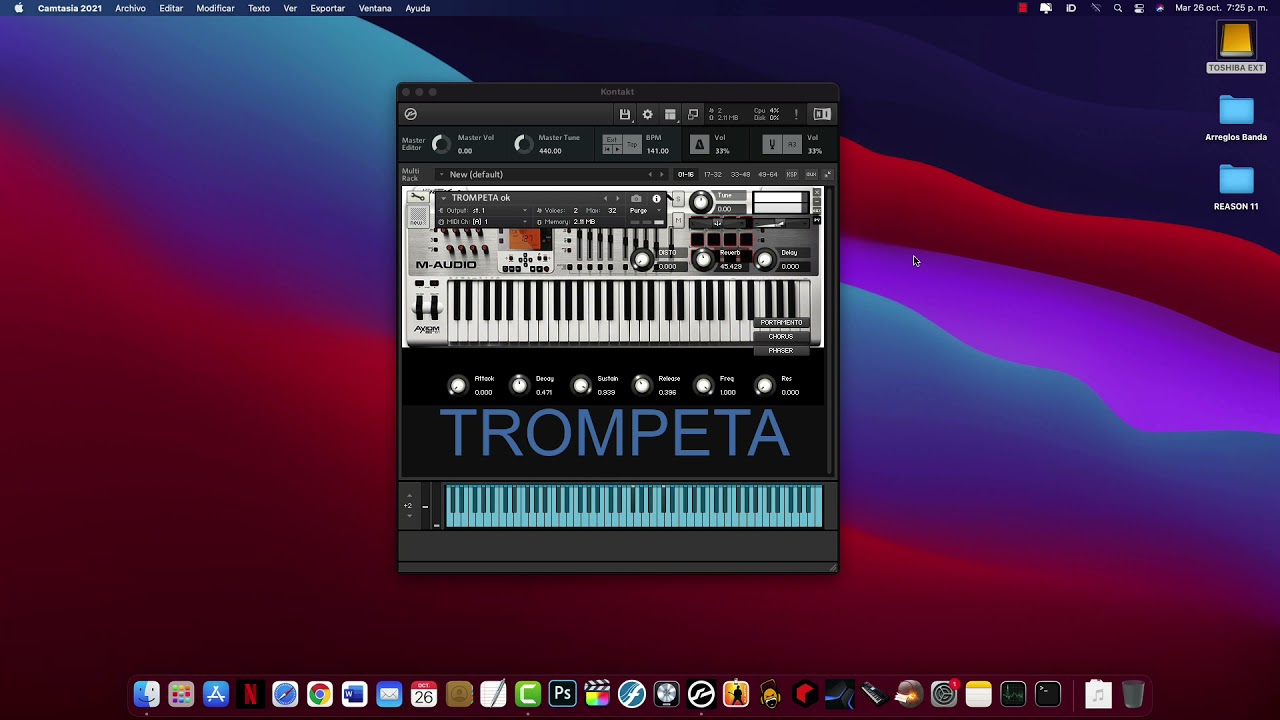Toggle the metronome icon

(x=699, y=145)
